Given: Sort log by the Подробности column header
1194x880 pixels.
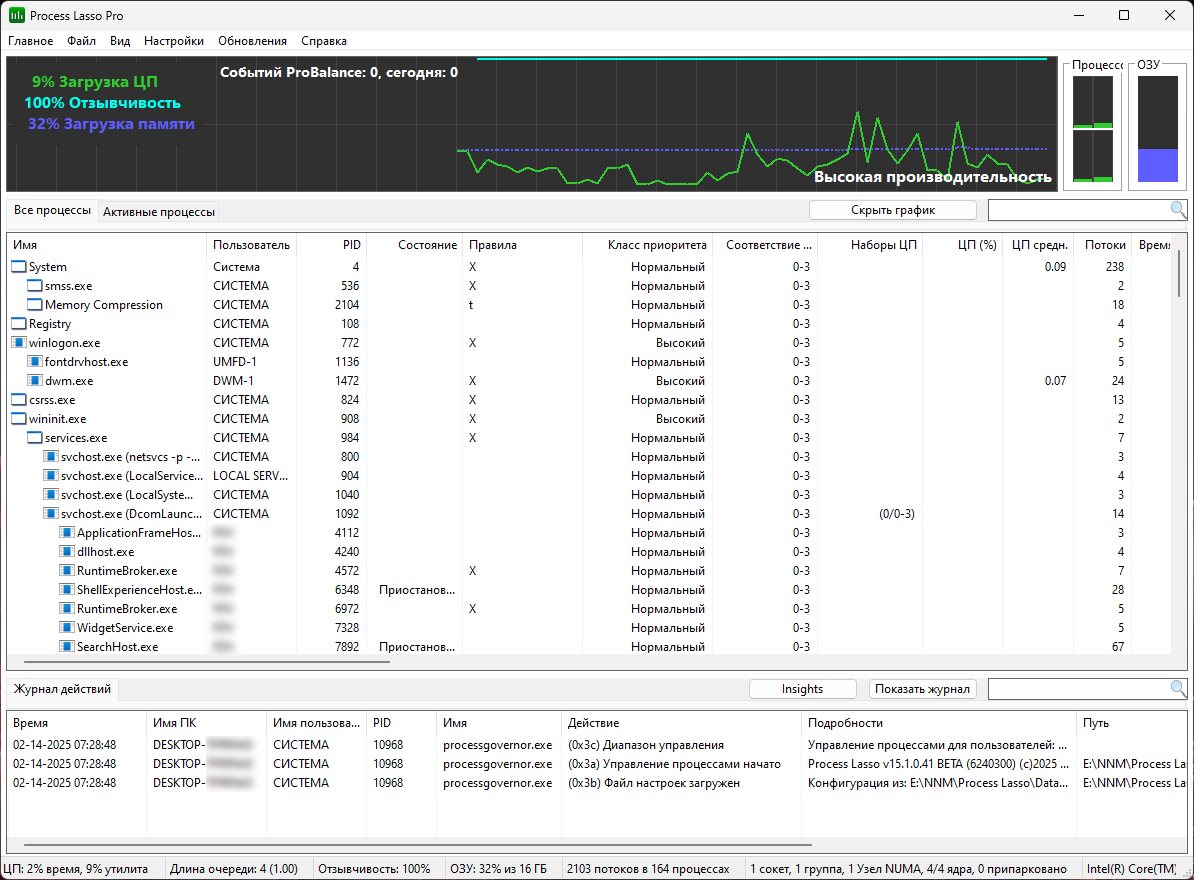Looking at the screenshot, I should 939,723.
